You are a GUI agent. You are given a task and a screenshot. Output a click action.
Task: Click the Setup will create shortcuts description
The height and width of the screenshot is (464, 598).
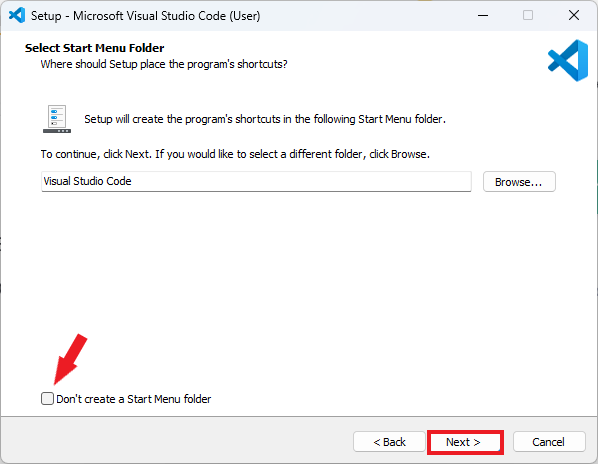265,119
